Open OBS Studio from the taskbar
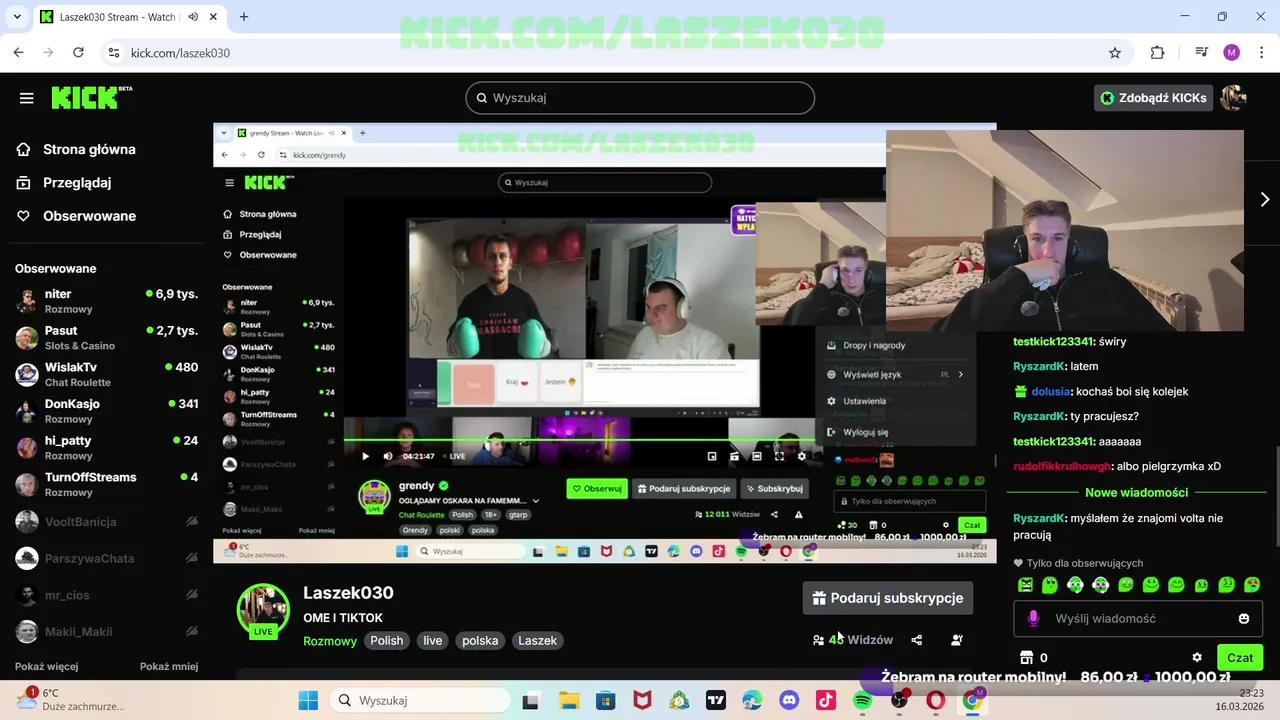1280x720 pixels. 899,700
